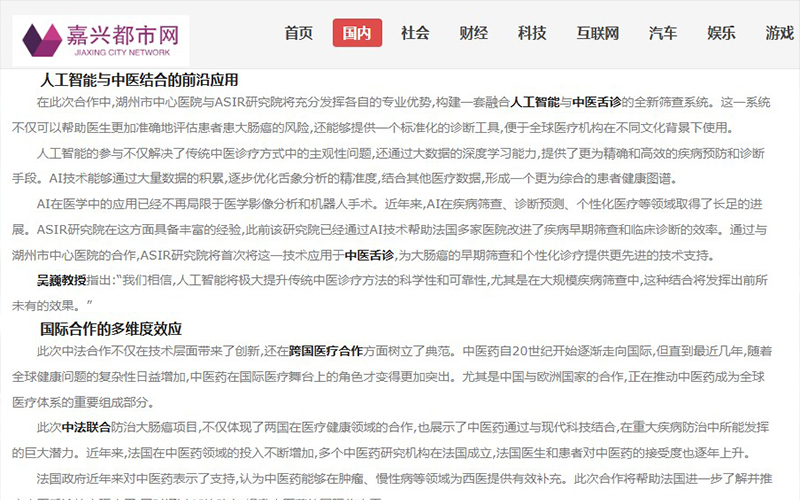Navigate to the 汽车 section
Image resolution: width=800 pixels, height=500 pixels.
(x=663, y=33)
